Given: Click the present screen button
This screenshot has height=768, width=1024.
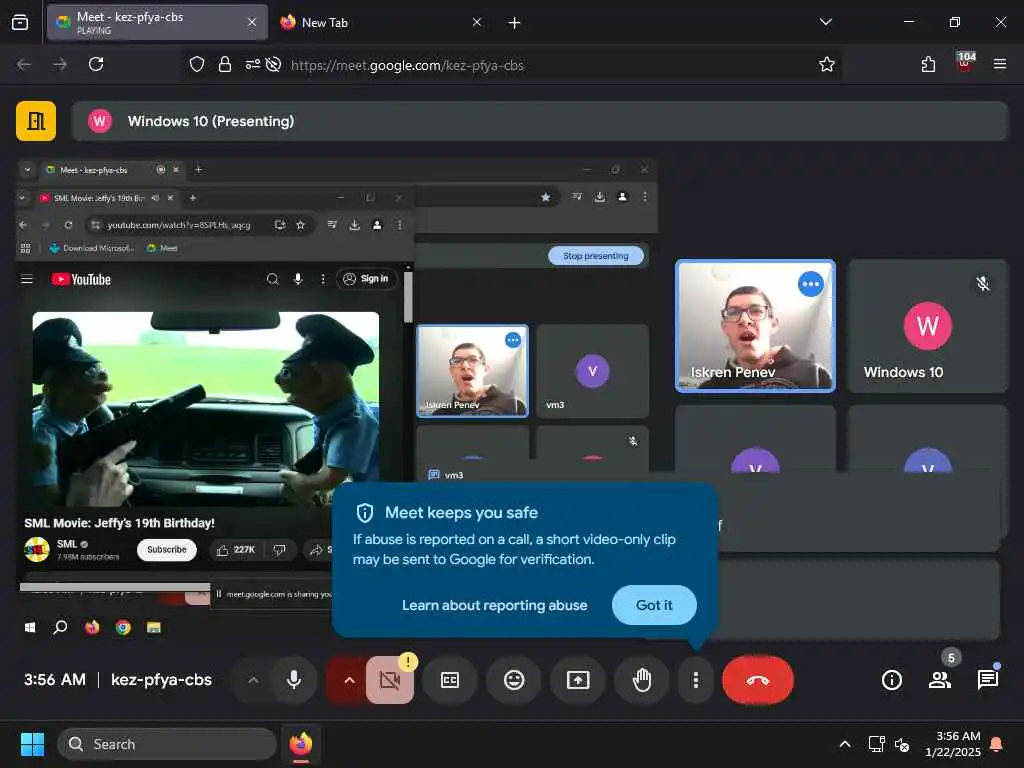Looking at the screenshot, I should coord(578,680).
